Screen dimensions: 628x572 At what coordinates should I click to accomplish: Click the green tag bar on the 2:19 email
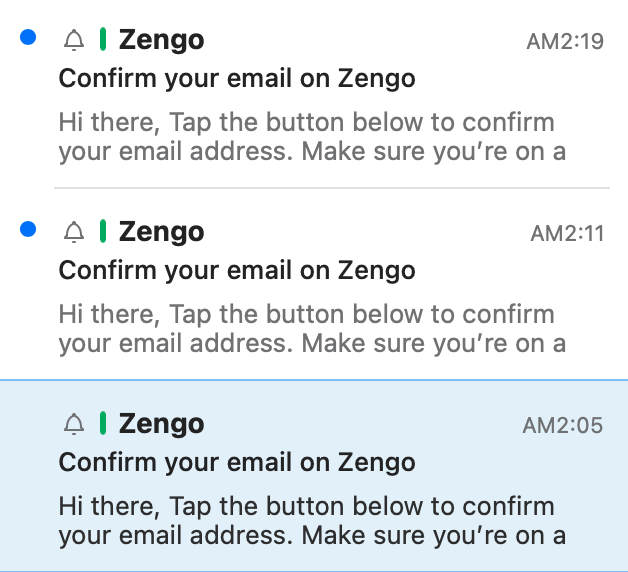[x=102, y=40]
